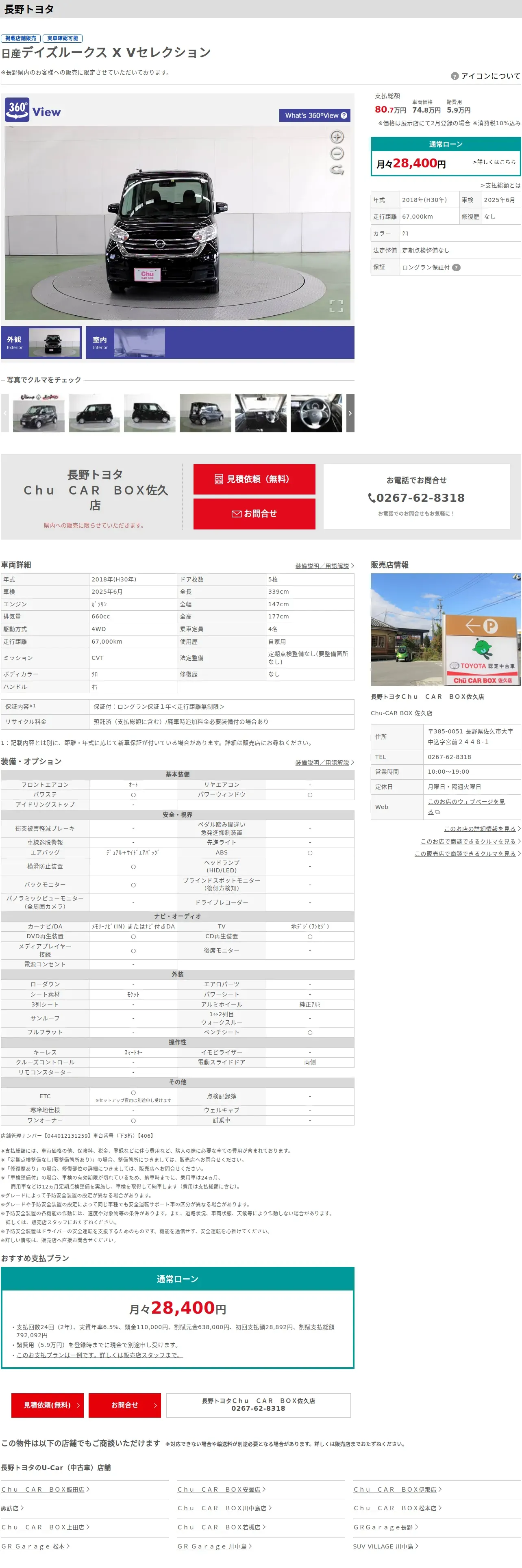The height and width of the screenshot is (1568, 522).
Task: Open first car photo thumbnail with logo banner
Action: (38, 413)
